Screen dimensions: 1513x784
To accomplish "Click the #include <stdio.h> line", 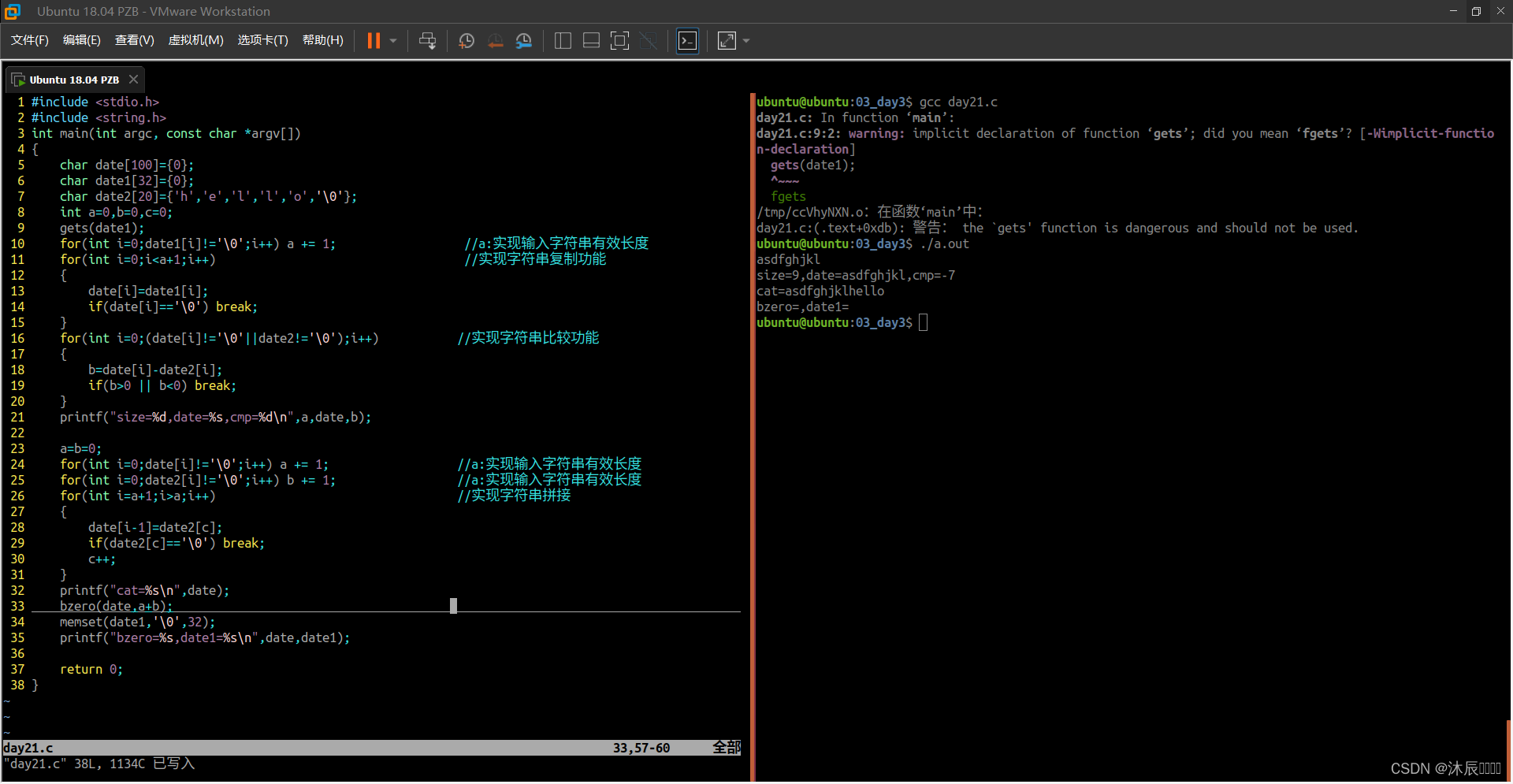I will coord(95,102).
